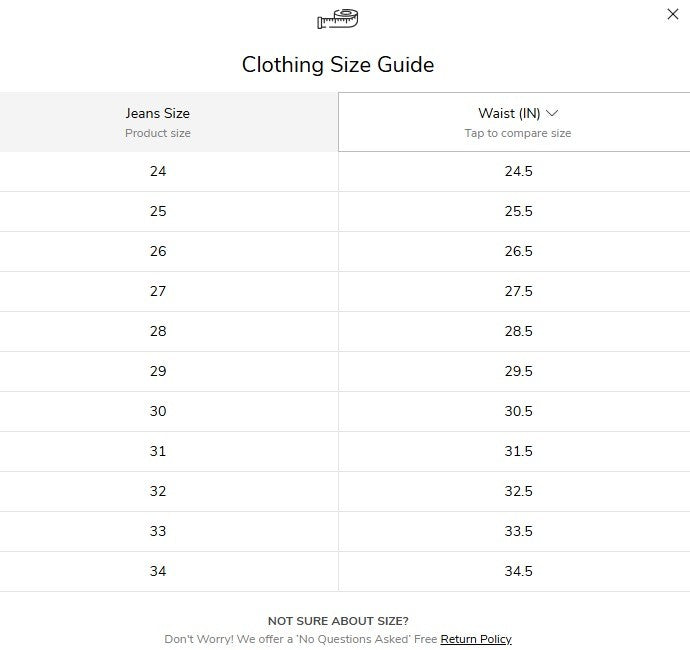Image resolution: width=690 pixels, height=650 pixels.
Task: Select jeans size 32 row
Action: (158, 491)
